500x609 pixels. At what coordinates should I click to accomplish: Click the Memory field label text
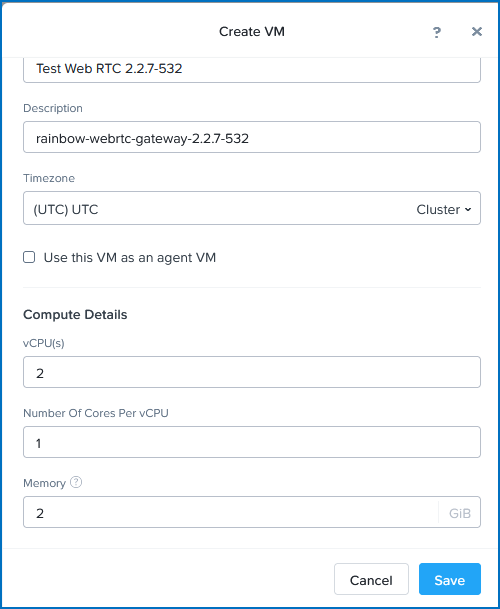pos(44,483)
